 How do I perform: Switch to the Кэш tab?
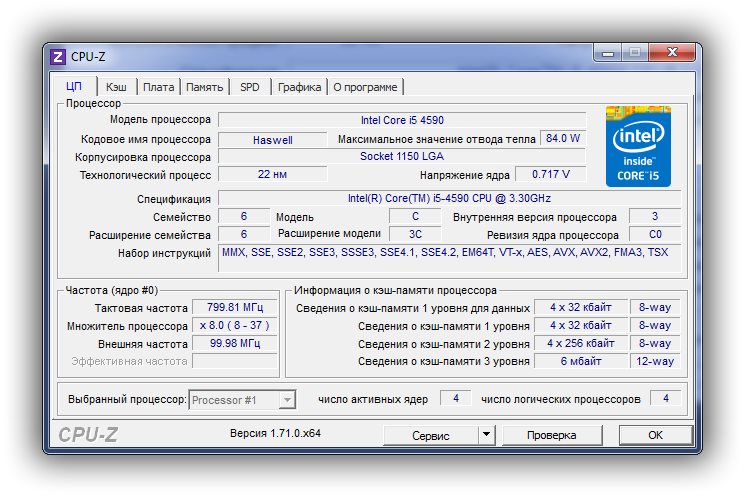click(x=116, y=87)
